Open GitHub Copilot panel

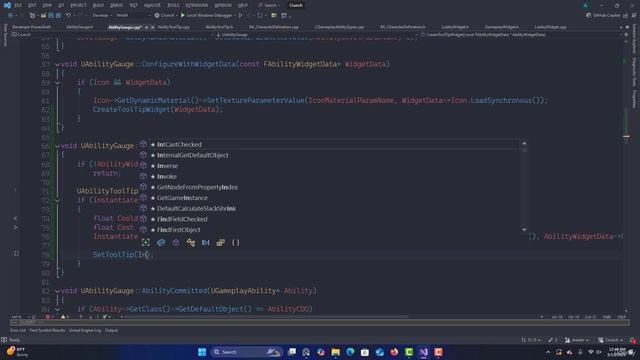pyautogui.click(x=603, y=16)
